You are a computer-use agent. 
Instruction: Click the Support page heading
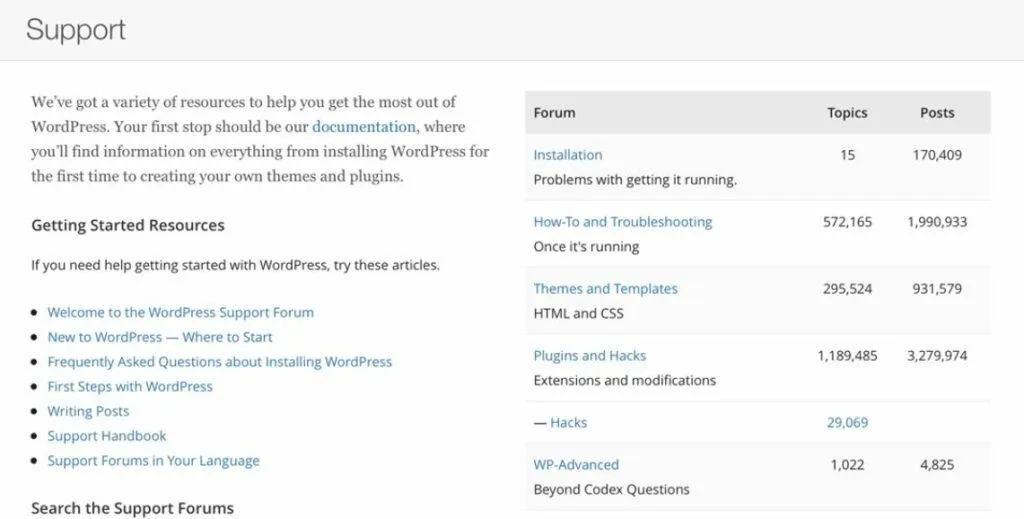tap(76, 31)
